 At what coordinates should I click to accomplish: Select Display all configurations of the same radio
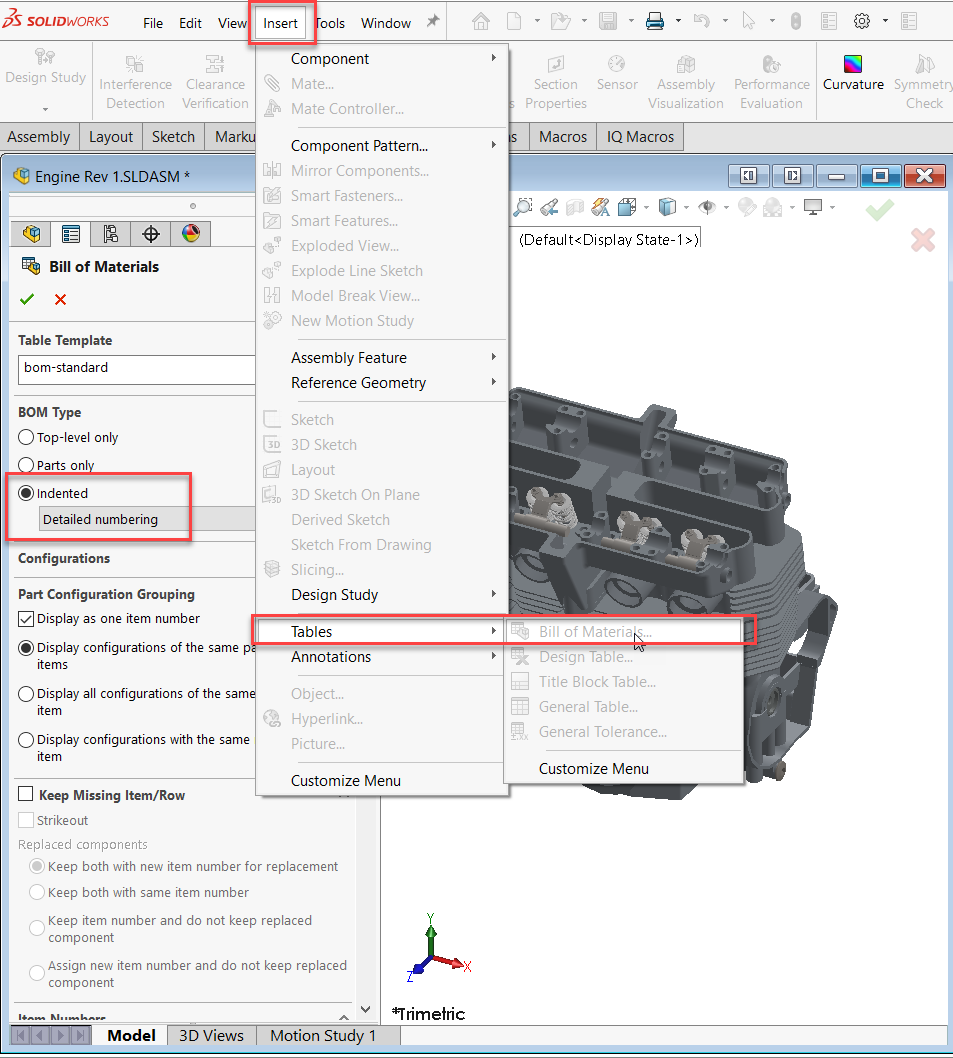tap(26, 694)
